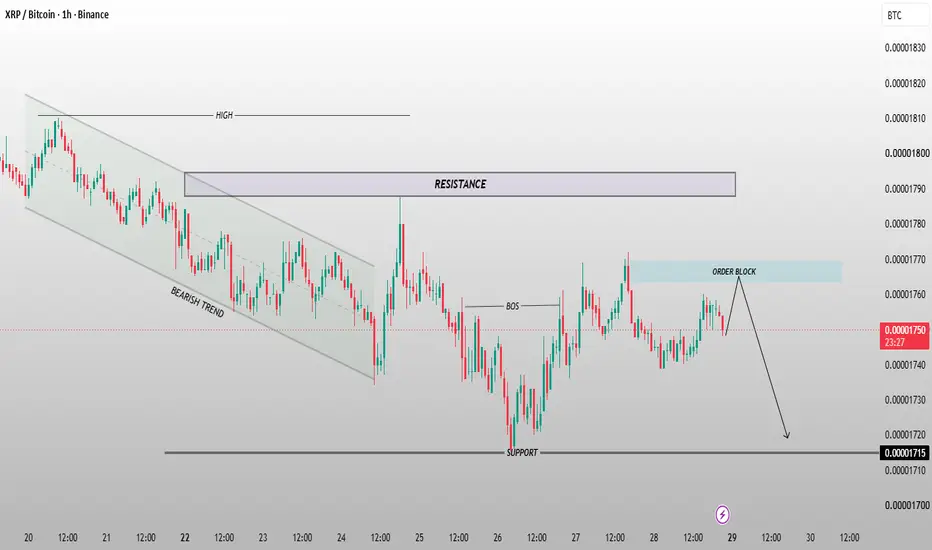The width and height of the screenshot is (932, 550).
Task: Click bold date 22 on the time axis
Action: [x=185, y=538]
